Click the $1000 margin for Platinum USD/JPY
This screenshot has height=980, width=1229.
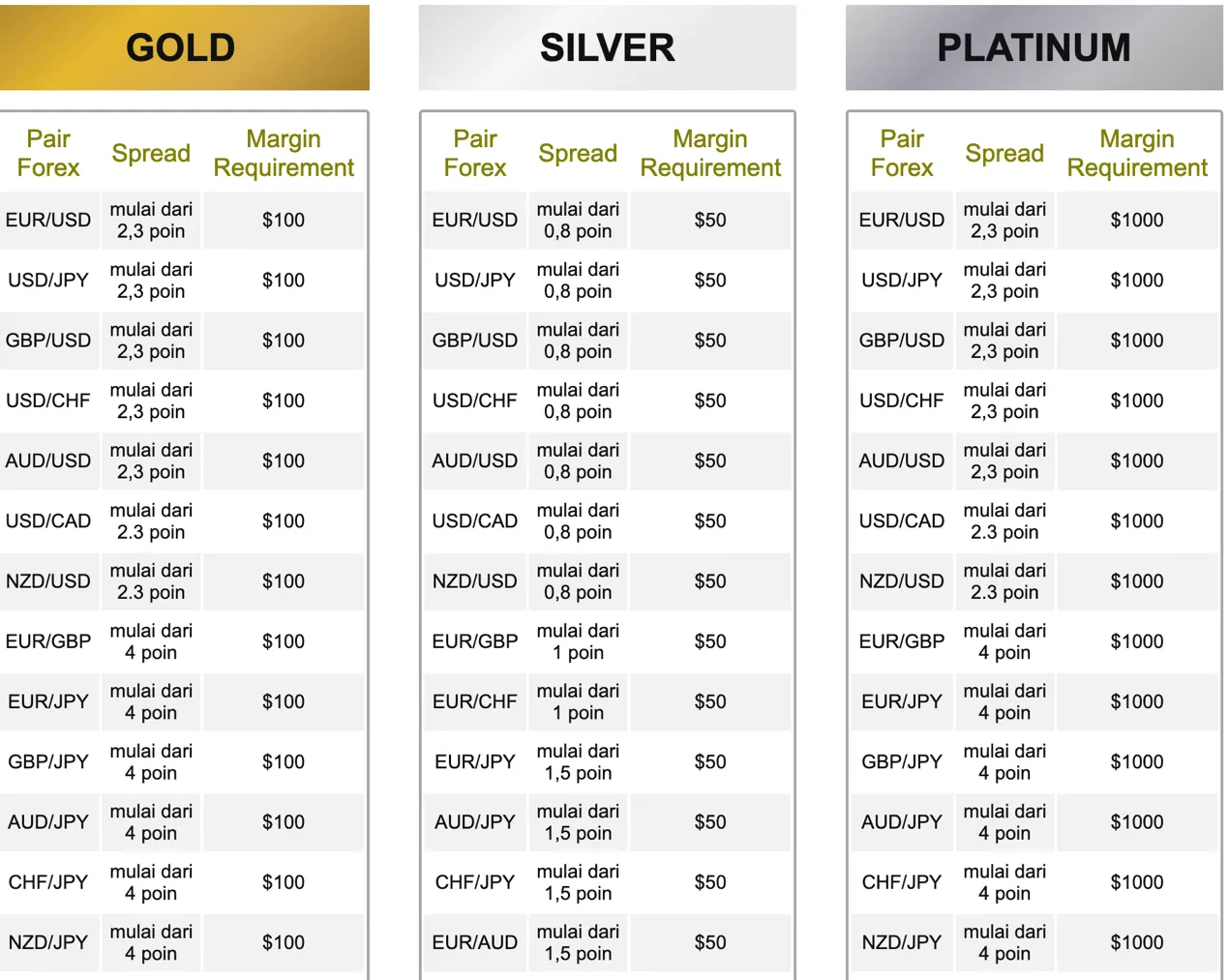pyautogui.click(x=1137, y=281)
